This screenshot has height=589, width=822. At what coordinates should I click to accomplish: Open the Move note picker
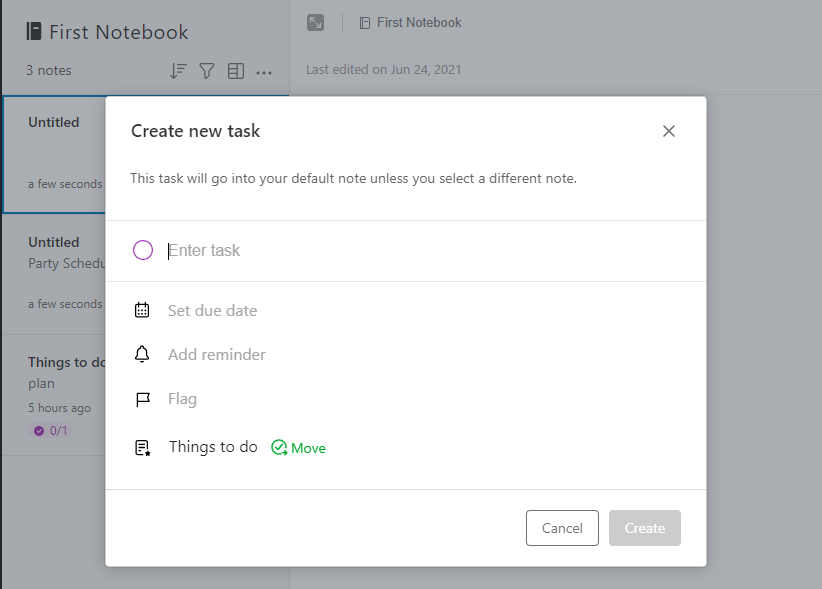298,447
